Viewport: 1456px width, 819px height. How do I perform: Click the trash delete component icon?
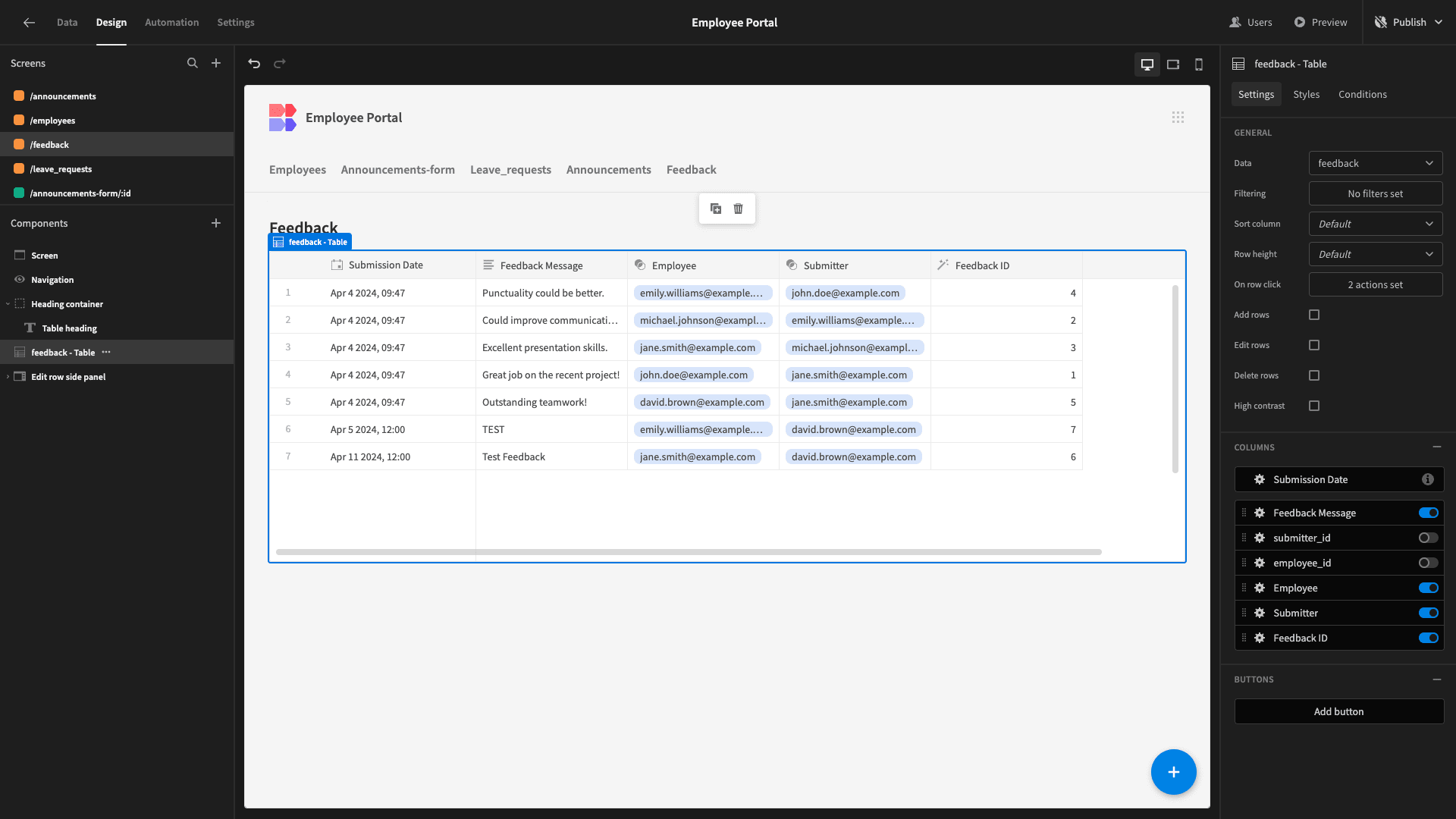739,209
